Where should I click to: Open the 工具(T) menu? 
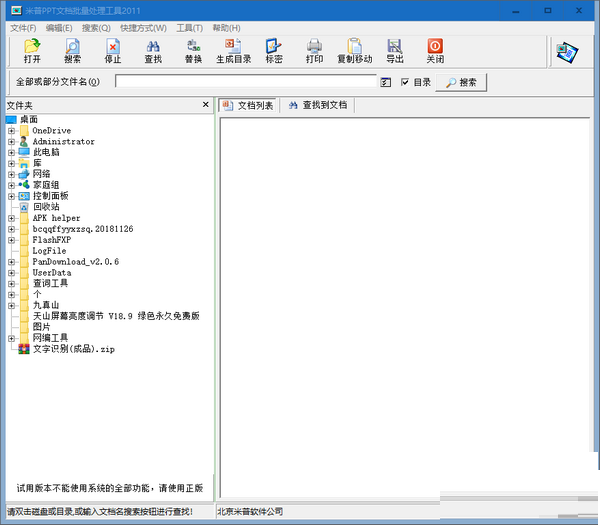click(x=189, y=28)
